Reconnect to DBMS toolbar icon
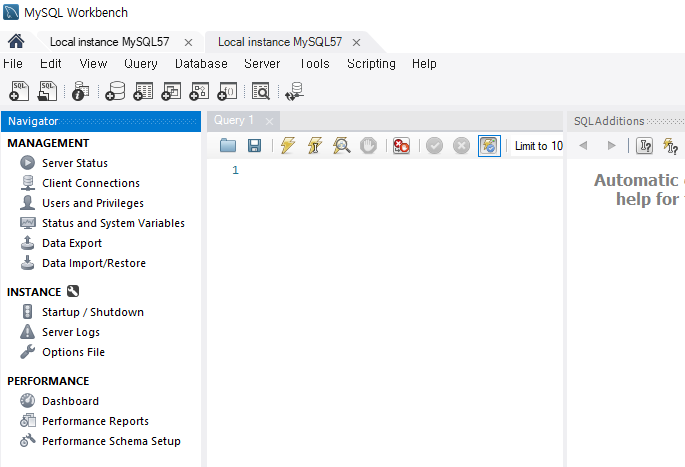This screenshot has width=685, height=467. click(x=294, y=91)
